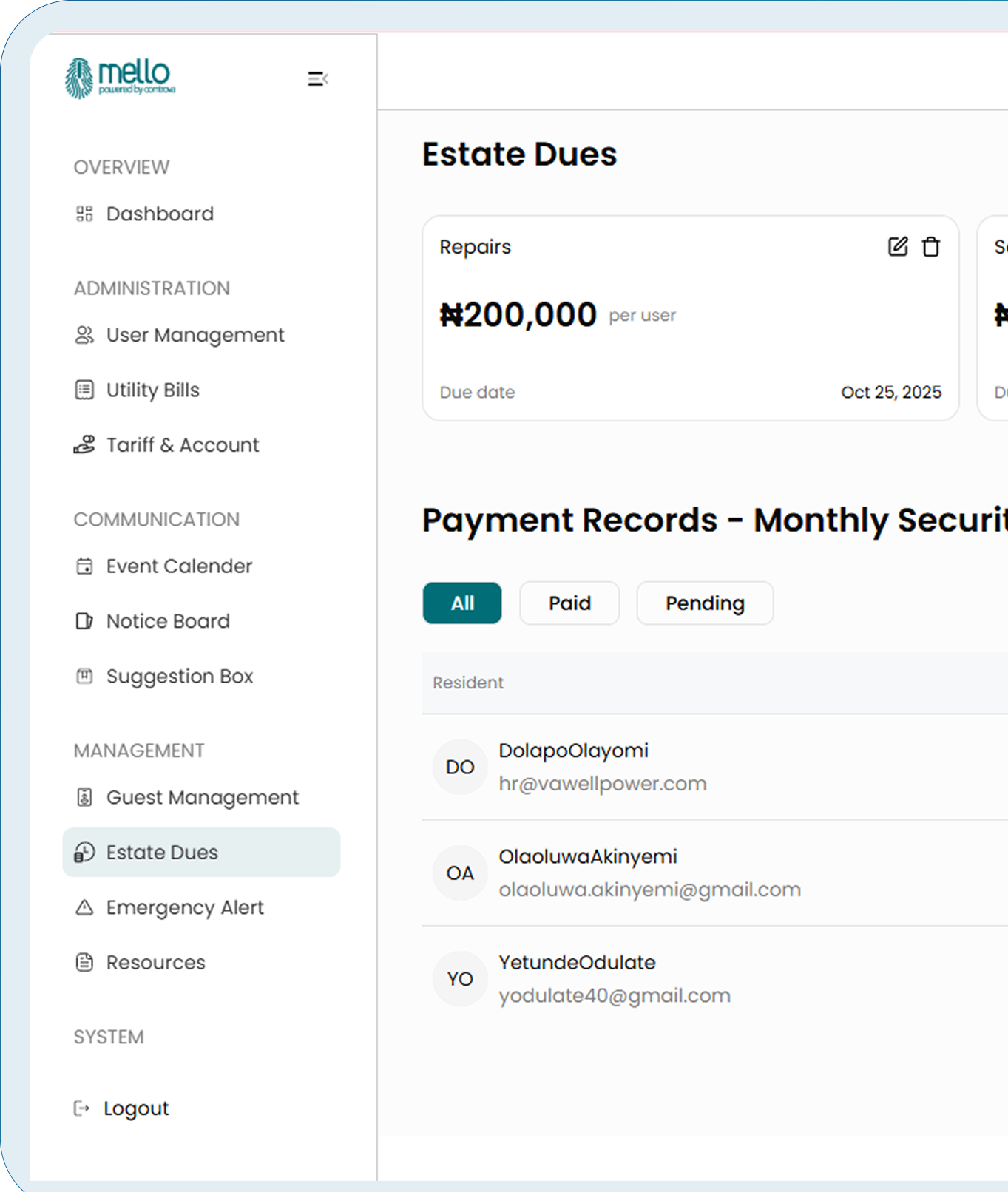Select the DO avatar for DolapoOlayomi
The height and width of the screenshot is (1192, 1008).
click(460, 768)
